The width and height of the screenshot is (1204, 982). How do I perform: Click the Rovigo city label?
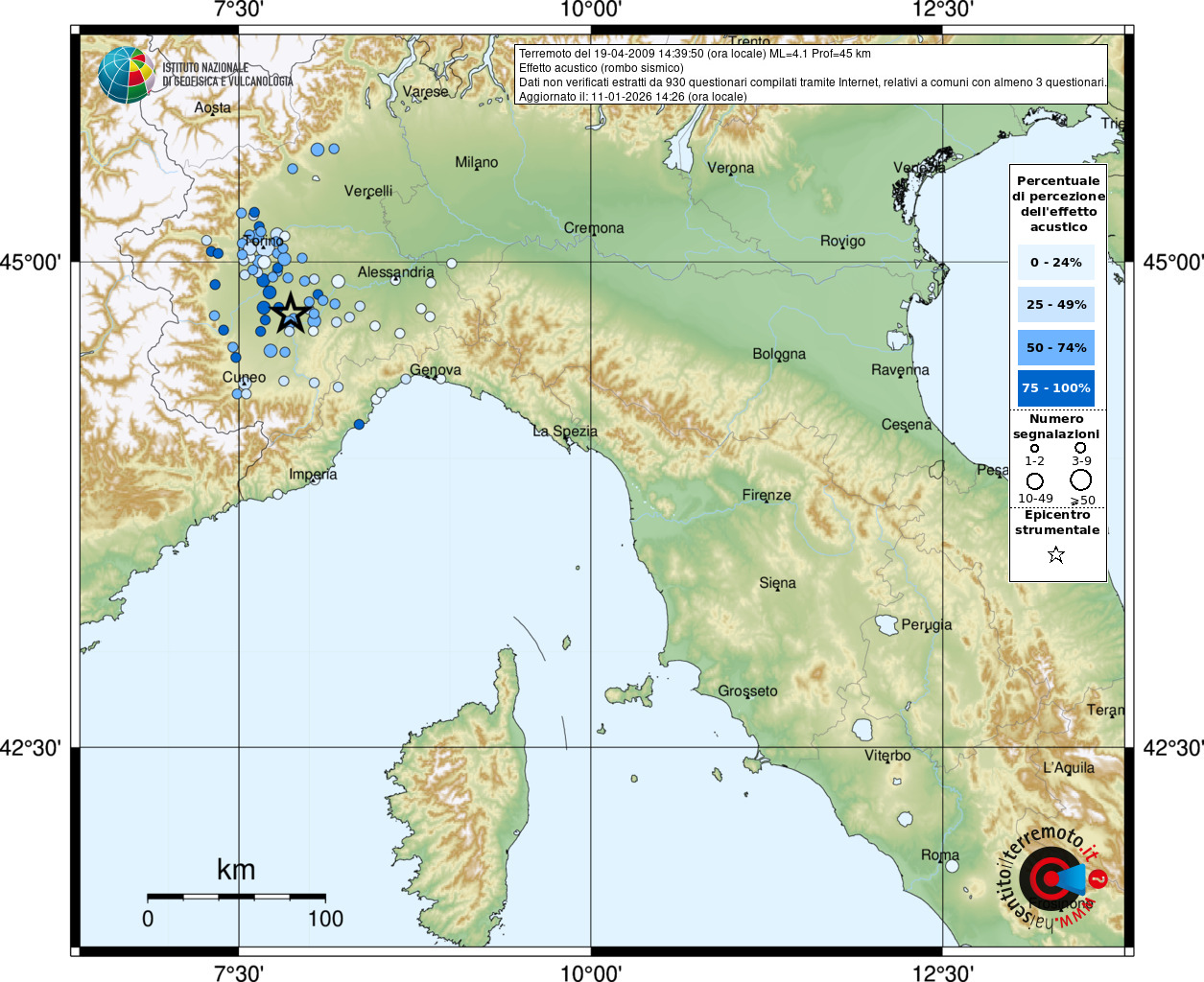(x=842, y=242)
